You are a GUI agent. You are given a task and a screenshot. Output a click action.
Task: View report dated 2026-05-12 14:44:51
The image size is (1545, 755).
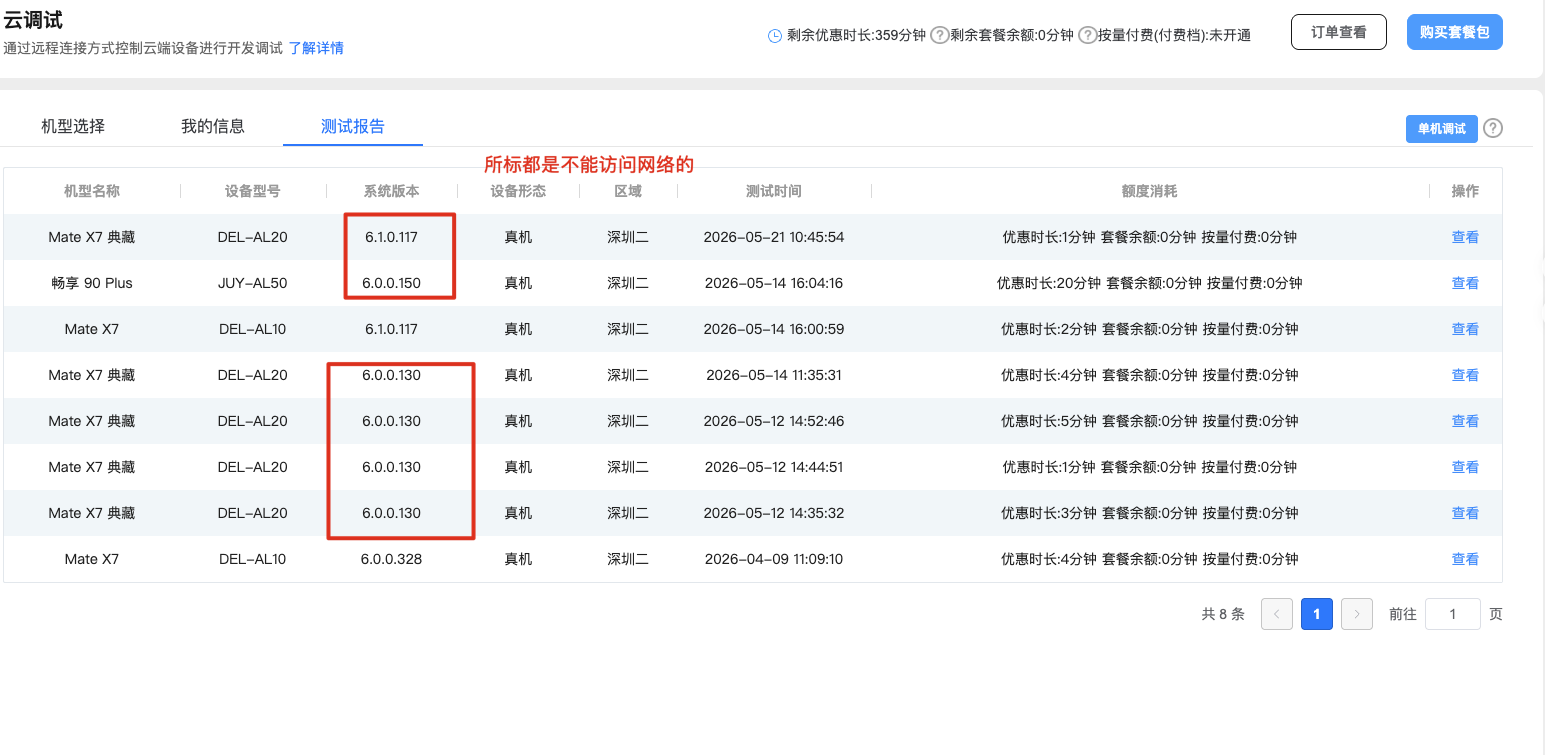coord(1465,467)
